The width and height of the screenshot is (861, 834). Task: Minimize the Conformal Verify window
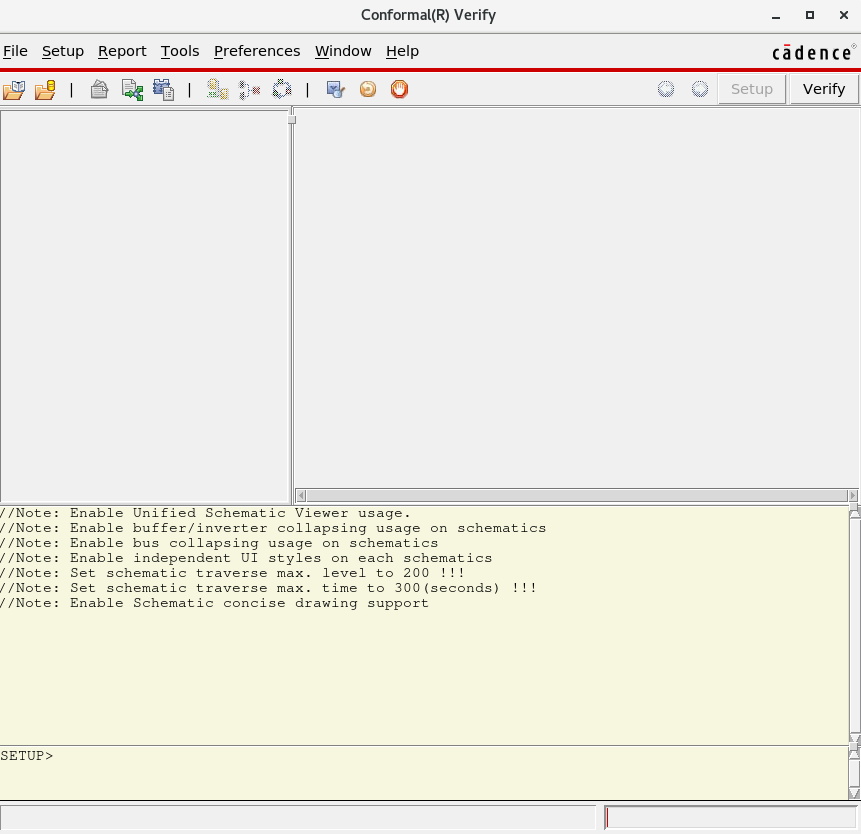776,15
